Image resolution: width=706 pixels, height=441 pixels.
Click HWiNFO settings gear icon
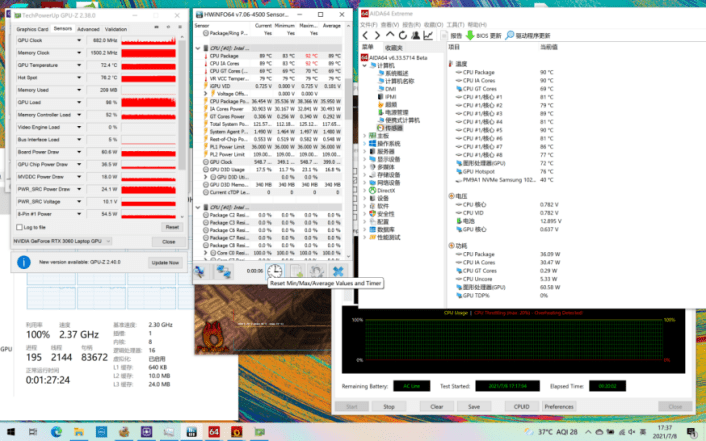pyautogui.click(x=317, y=271)
